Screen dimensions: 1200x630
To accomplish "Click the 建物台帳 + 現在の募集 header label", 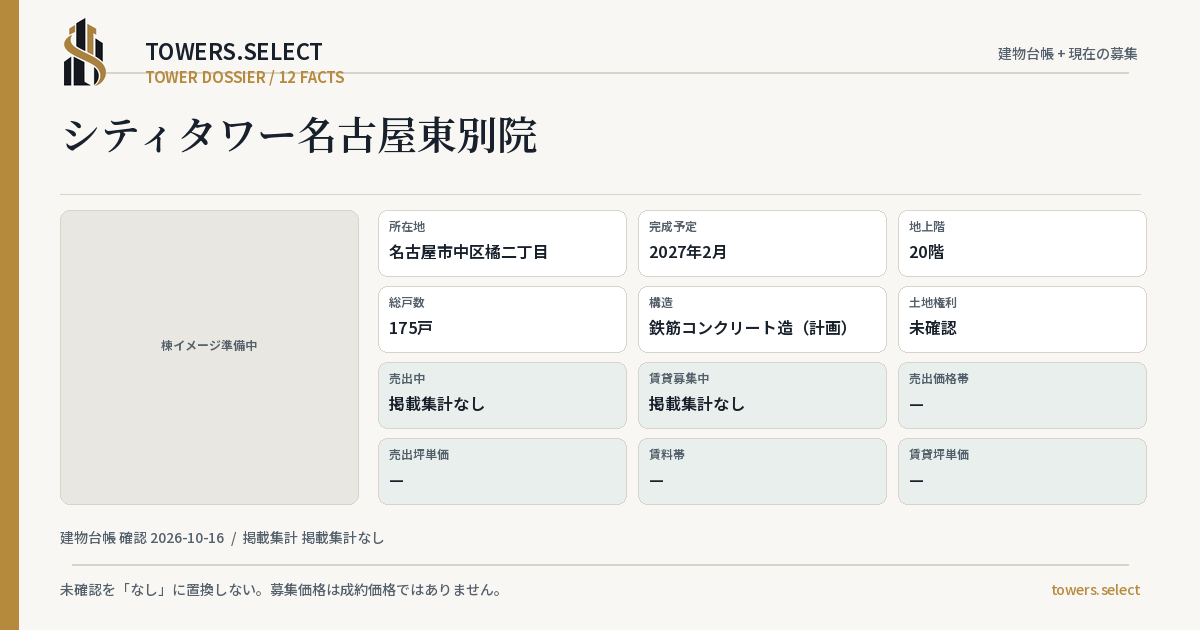I will pyautogui.click(x=1068, y=53).
